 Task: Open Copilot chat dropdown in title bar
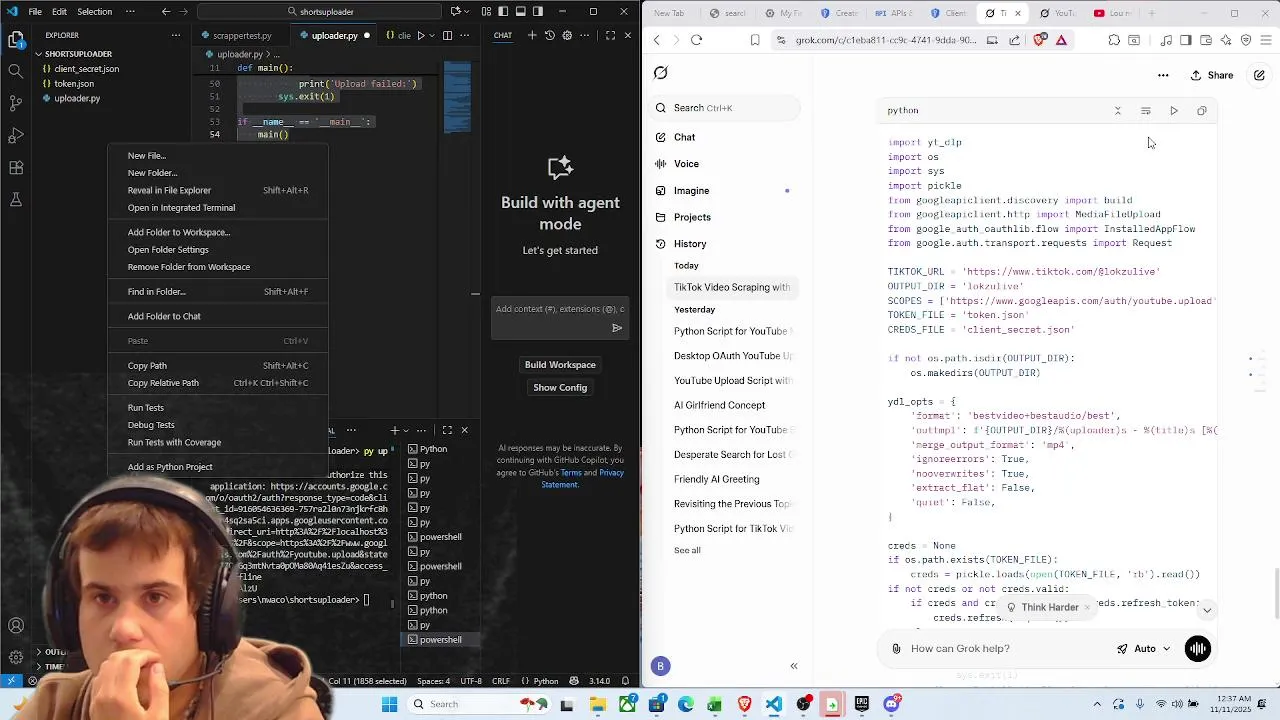coord(467,12)
